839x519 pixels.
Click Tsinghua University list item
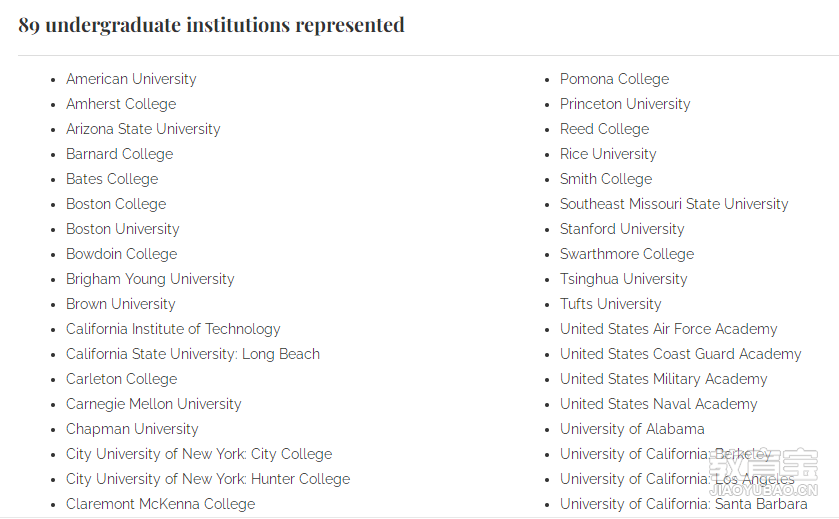coord(623,279)
